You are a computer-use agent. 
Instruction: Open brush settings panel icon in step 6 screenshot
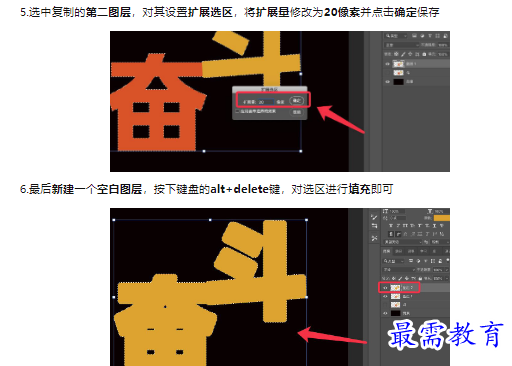coord(374,217)
